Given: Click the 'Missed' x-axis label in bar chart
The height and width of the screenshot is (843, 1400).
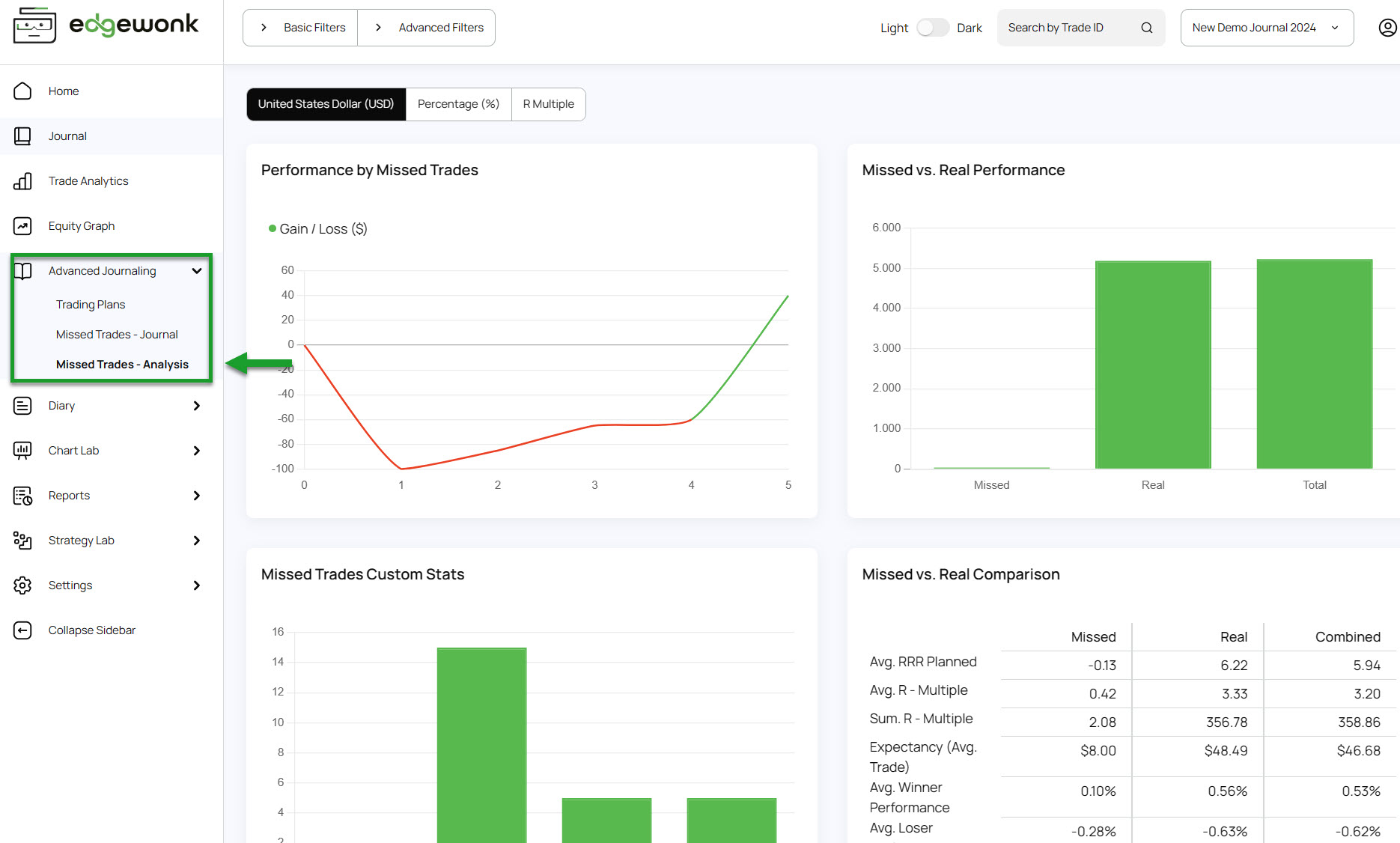Looking at the screenshot, I should (x=991, y=485).
